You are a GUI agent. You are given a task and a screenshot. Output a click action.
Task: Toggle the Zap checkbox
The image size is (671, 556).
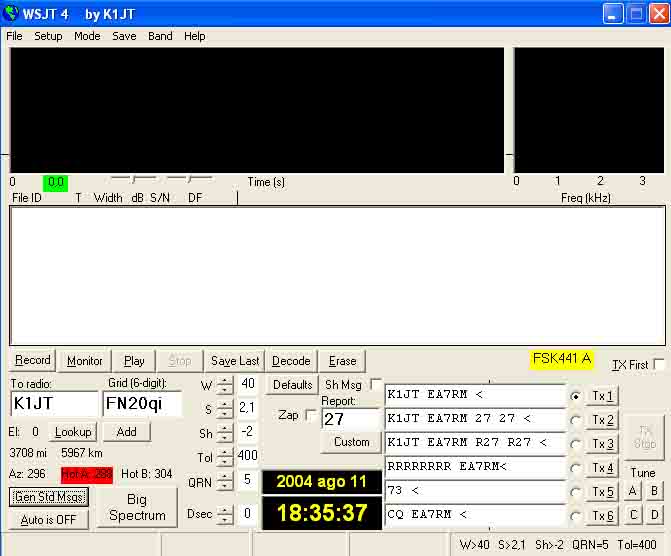(311, 415)
